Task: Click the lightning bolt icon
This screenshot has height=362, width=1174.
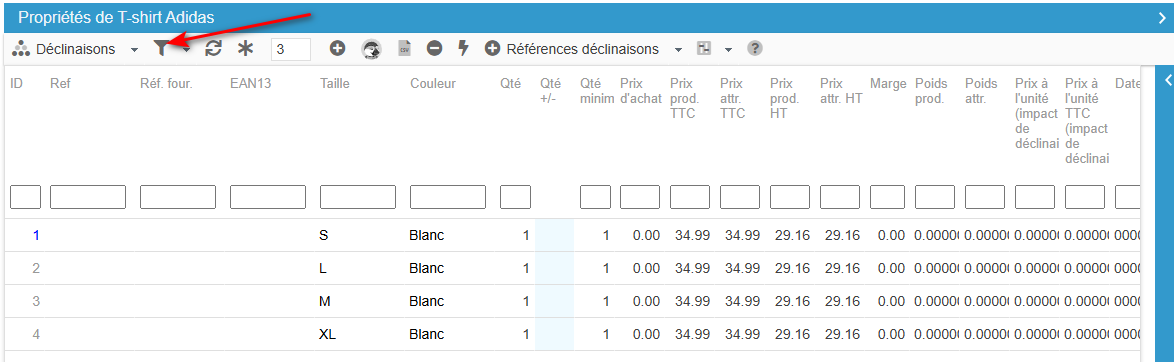Action: tap(463, 49)
